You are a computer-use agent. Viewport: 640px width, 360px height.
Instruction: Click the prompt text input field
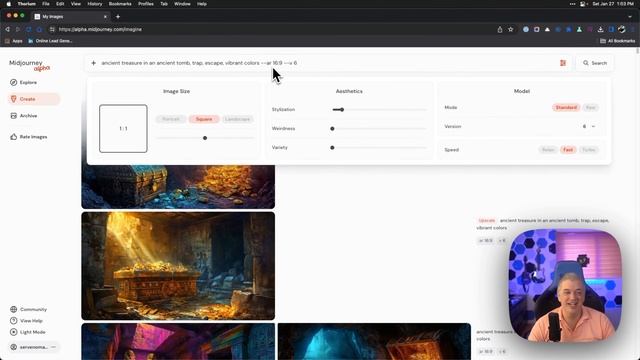(x=327, y=63)
